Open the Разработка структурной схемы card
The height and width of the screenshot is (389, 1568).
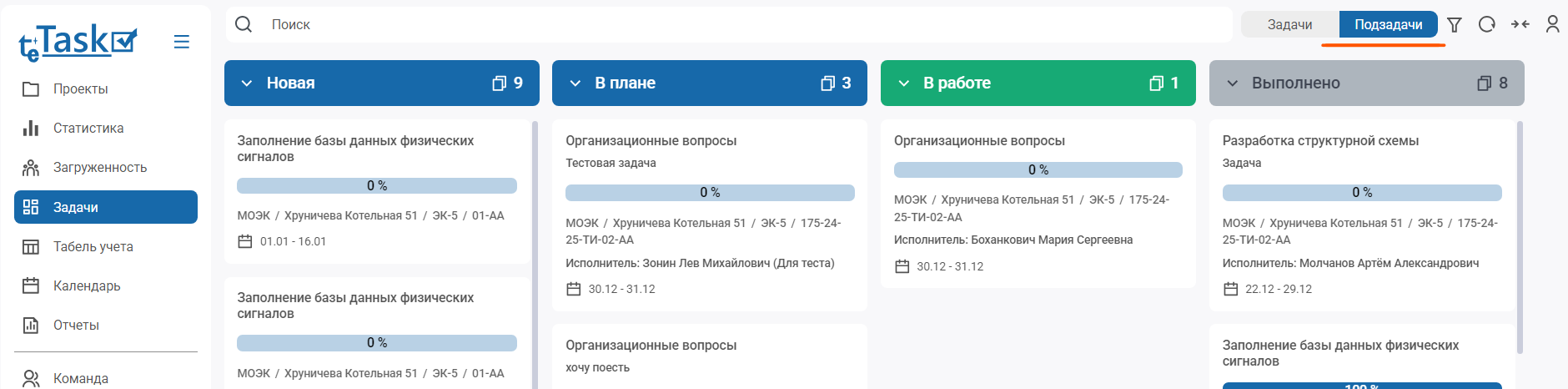(x=1320, y=141)
